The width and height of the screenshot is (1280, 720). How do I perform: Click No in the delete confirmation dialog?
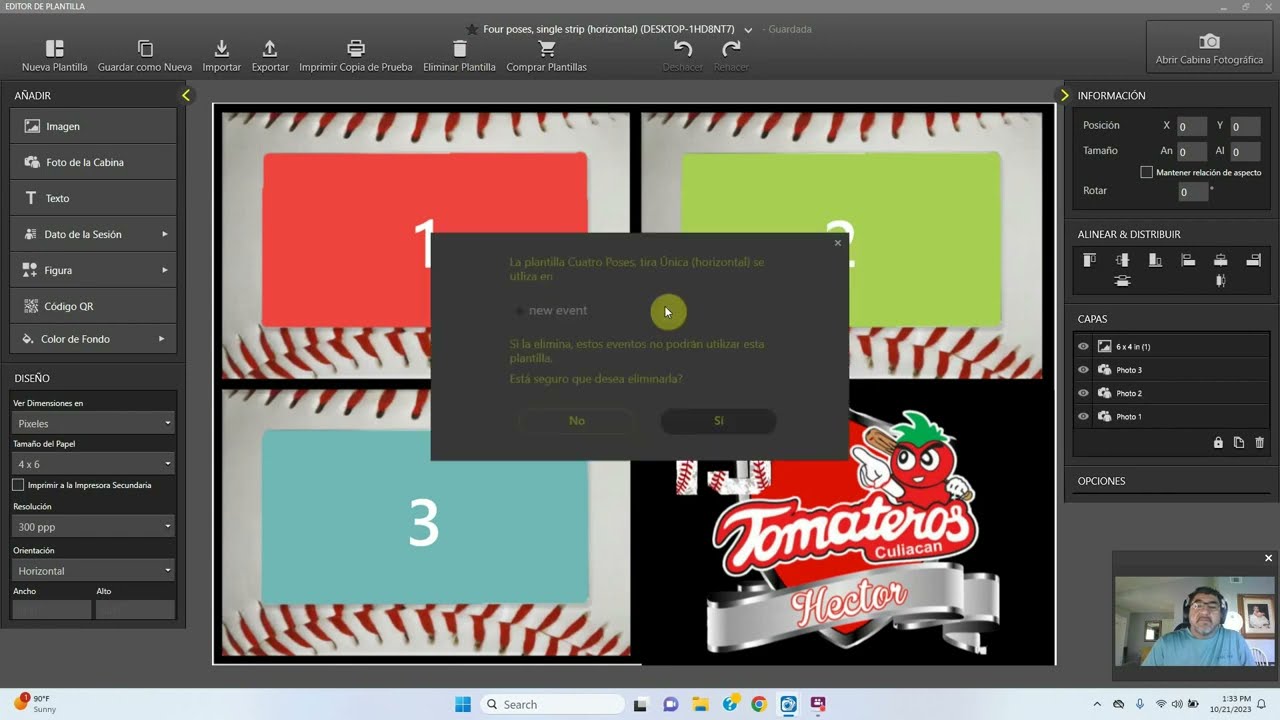point(577,421)
